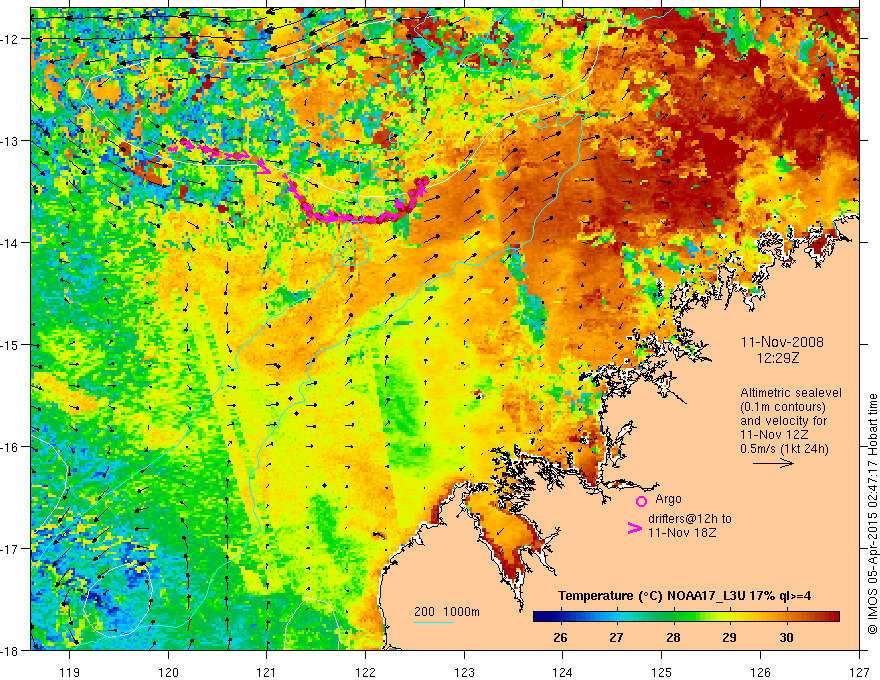Click longitude axis label 126
The height and width of the screenshot is (680, 880).
click(760, 672)
